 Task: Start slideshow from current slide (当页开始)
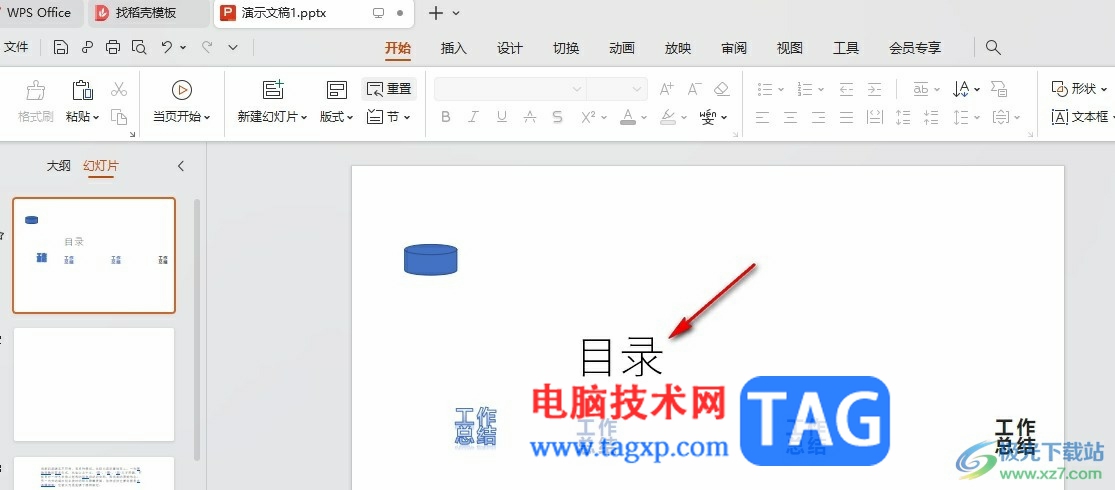(182, 102)
